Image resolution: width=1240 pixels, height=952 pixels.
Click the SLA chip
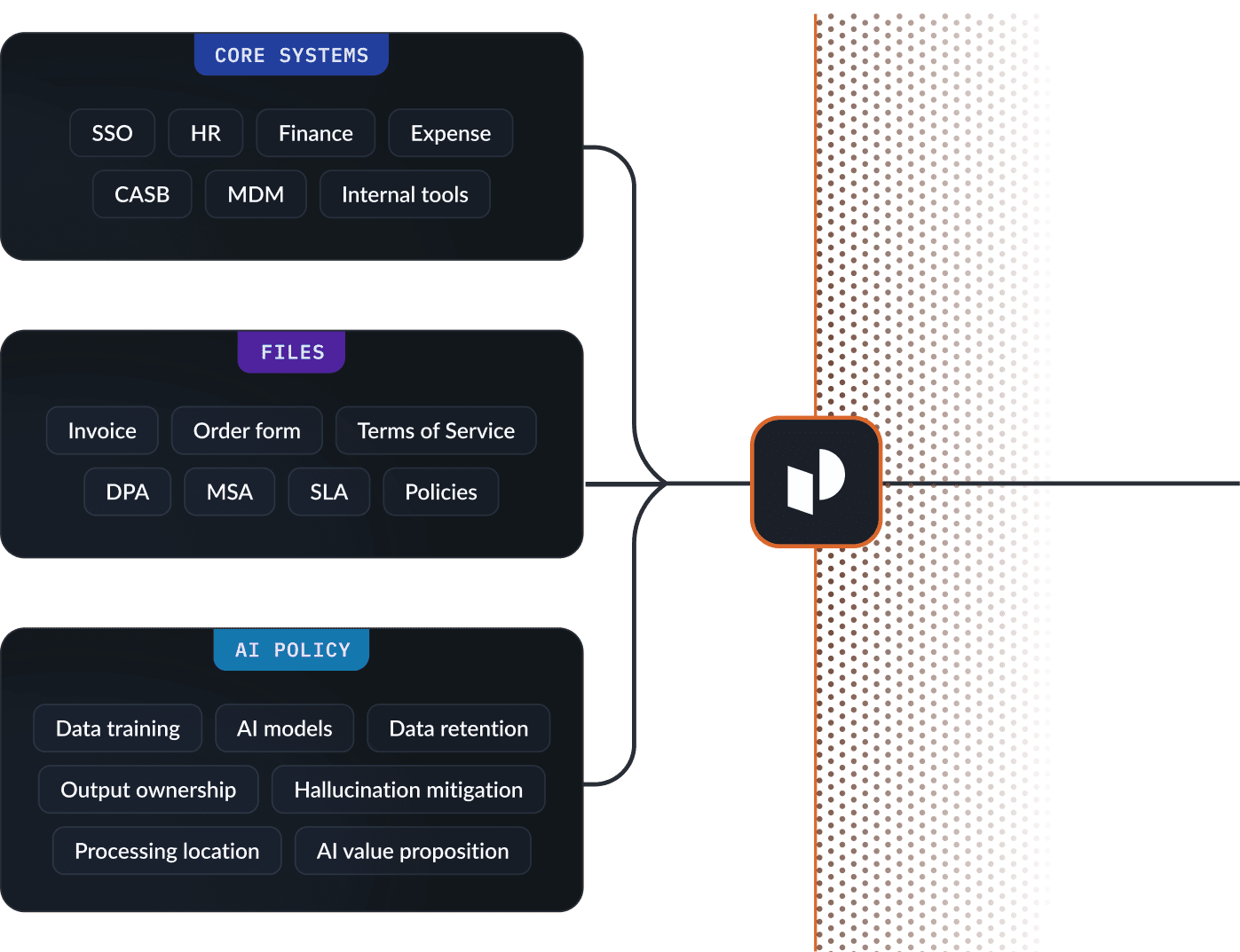329,492
